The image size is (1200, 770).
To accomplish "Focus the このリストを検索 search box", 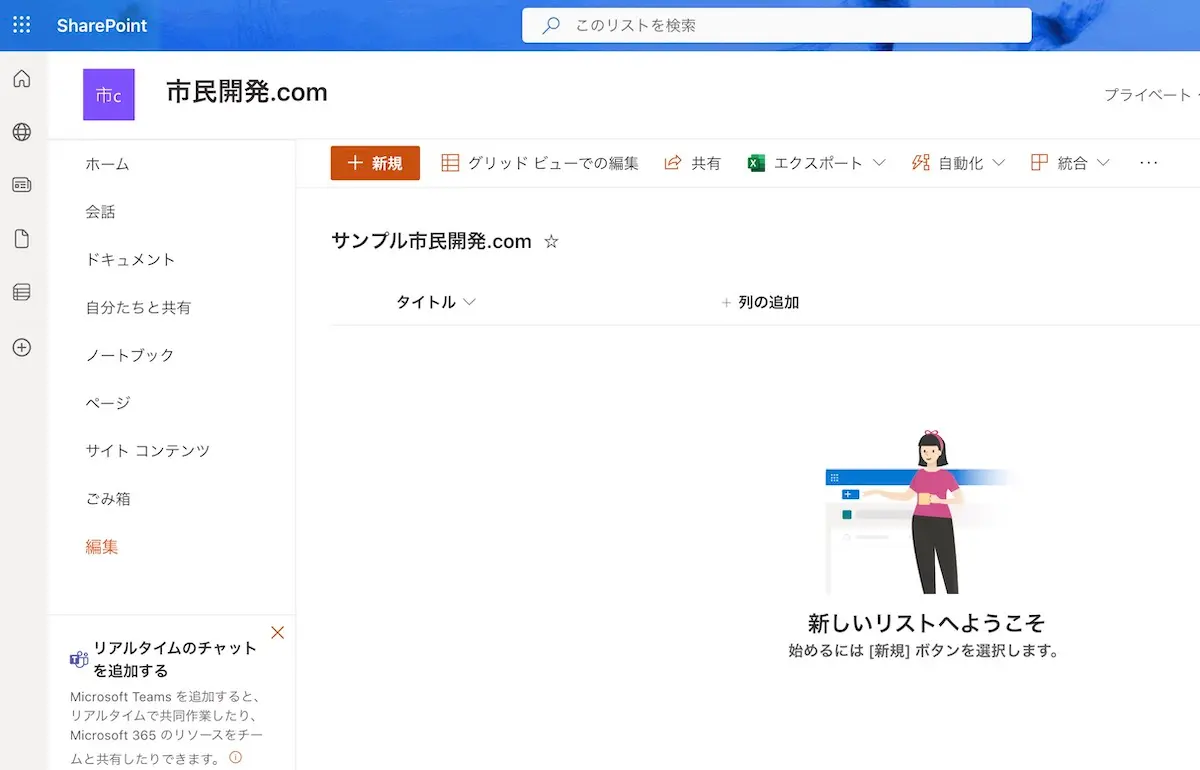I will click(x=776, y=26).
